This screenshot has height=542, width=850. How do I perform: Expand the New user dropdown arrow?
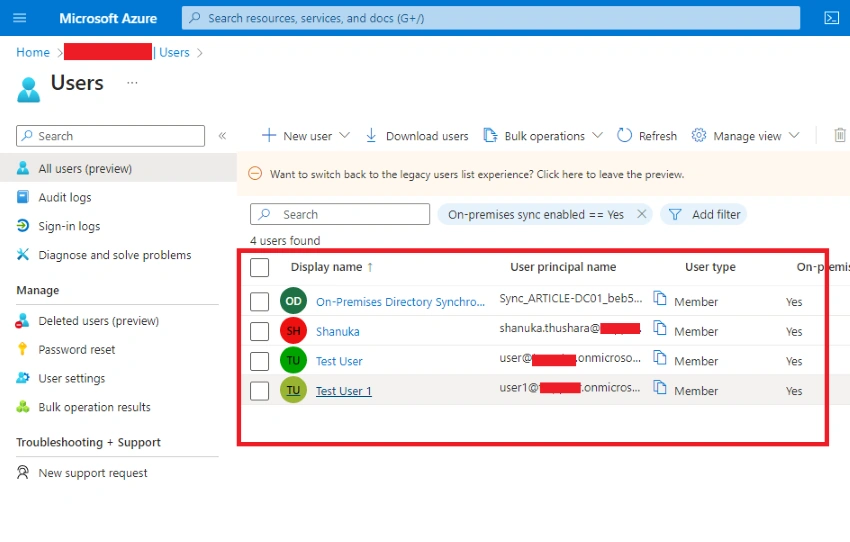point(344,136)
